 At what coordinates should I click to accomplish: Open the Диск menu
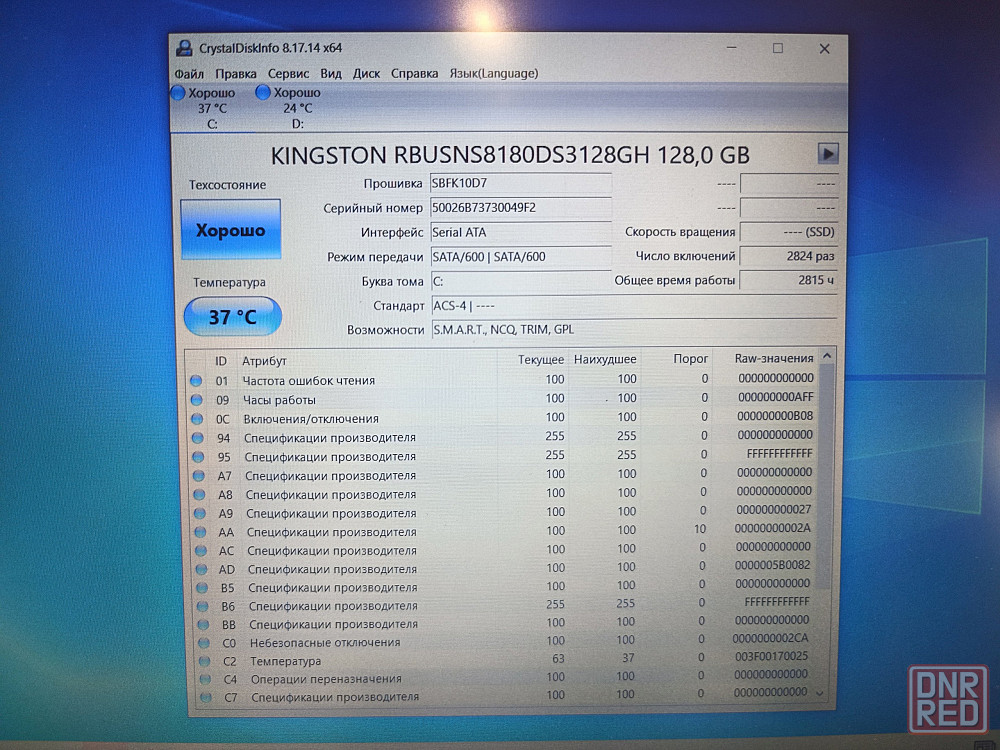coord(366,74)
